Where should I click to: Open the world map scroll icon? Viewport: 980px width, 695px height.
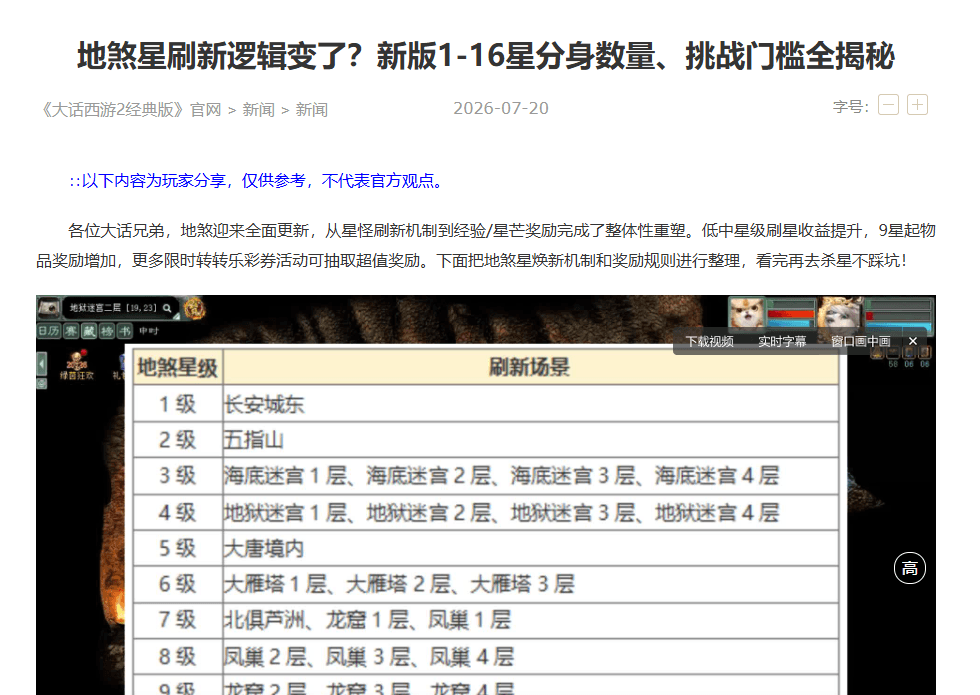[x=49, y=308]
